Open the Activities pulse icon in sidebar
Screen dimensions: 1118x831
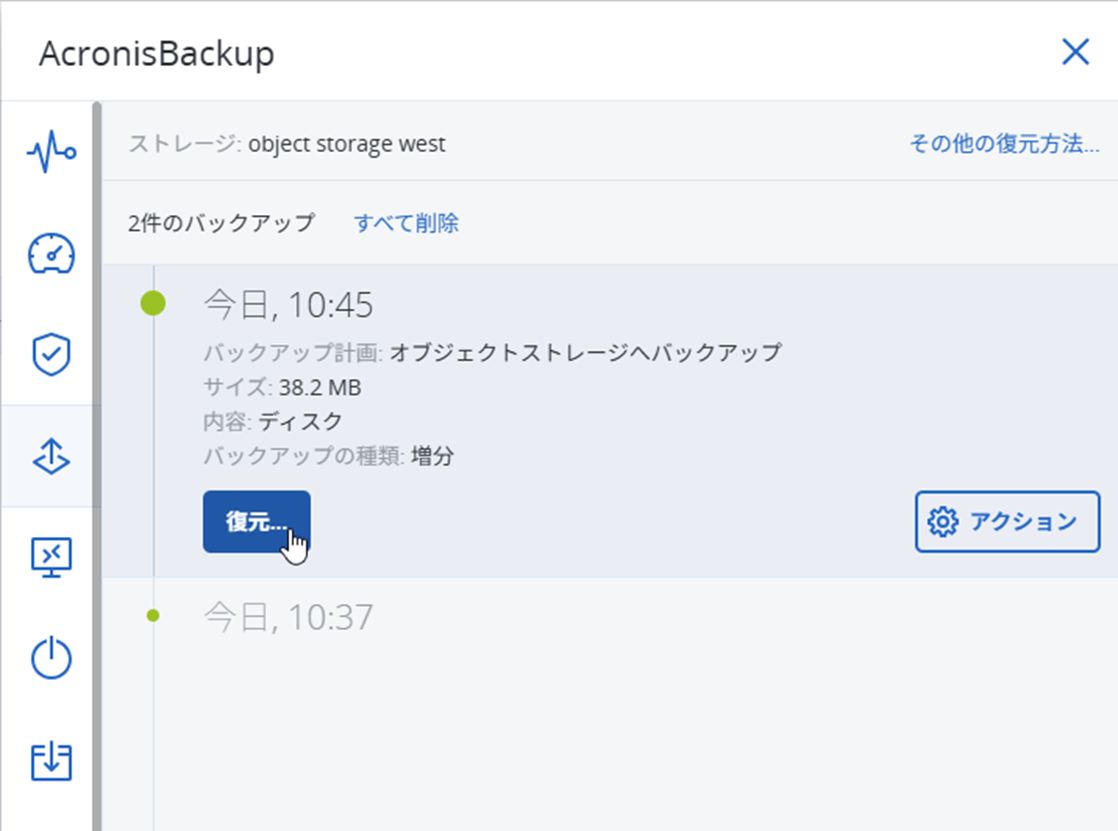coord(50,154)
